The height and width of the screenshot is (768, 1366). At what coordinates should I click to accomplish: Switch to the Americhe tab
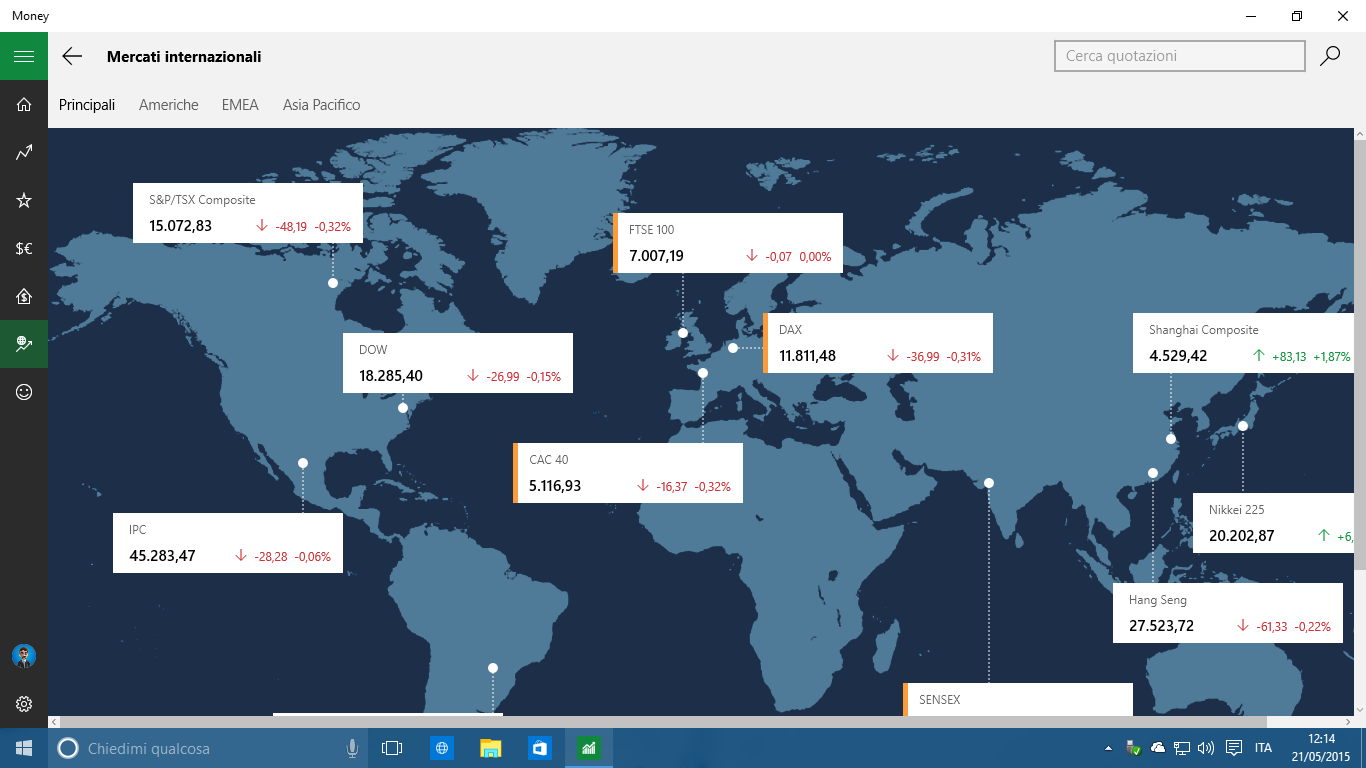169,105
